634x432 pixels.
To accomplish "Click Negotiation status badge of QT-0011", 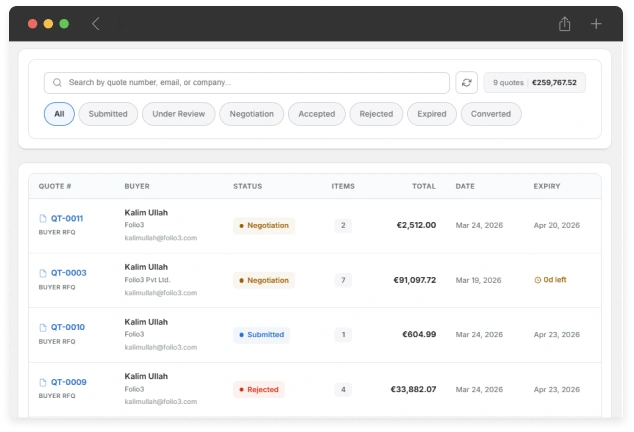I will (264, 226).
